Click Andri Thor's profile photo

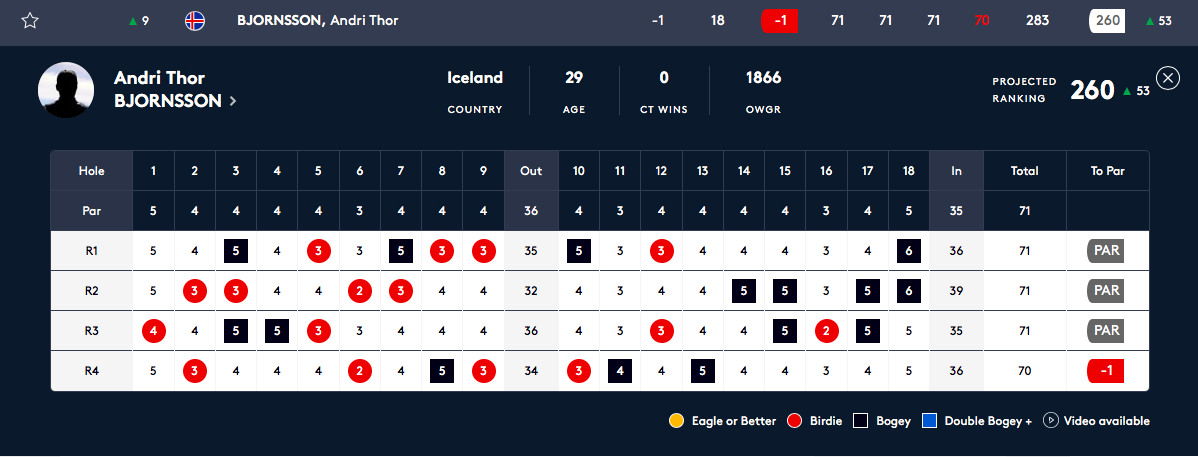pos(66,90)
